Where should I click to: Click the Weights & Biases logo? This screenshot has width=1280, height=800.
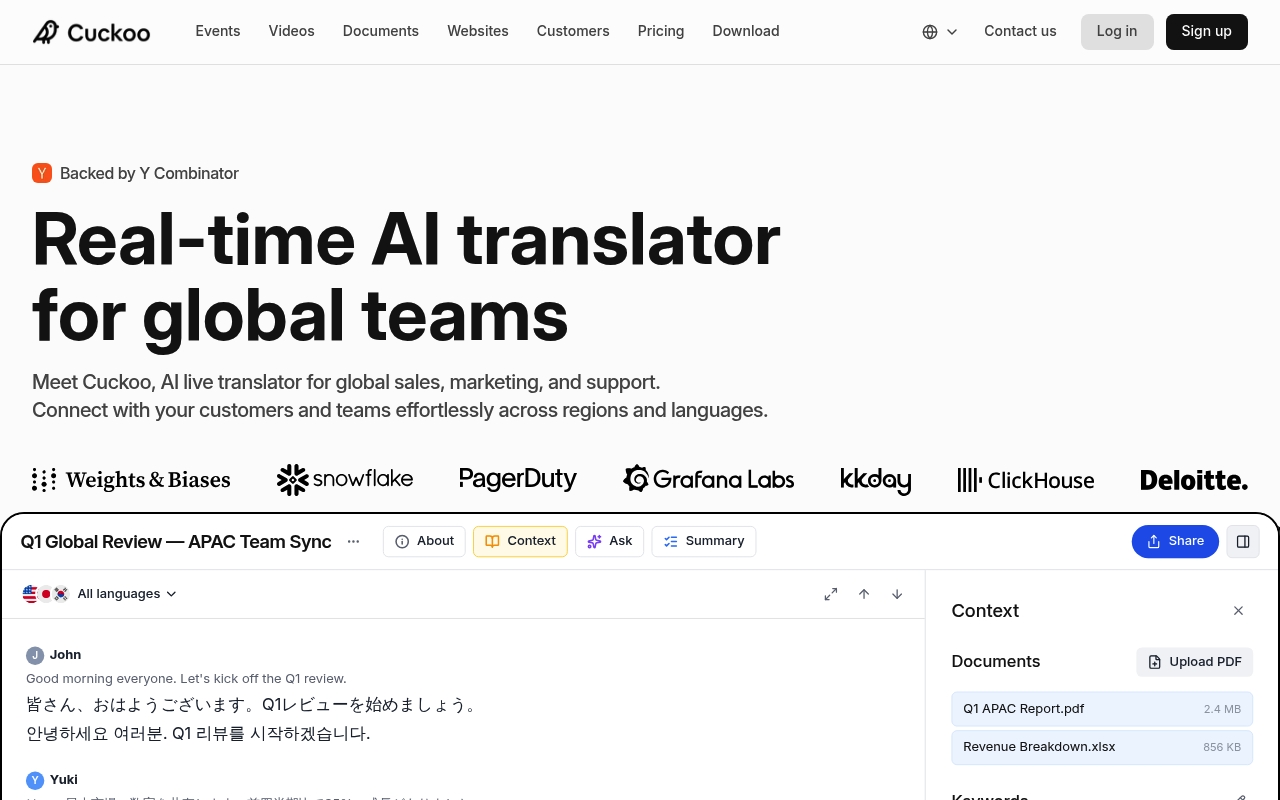tap(131, 480)
